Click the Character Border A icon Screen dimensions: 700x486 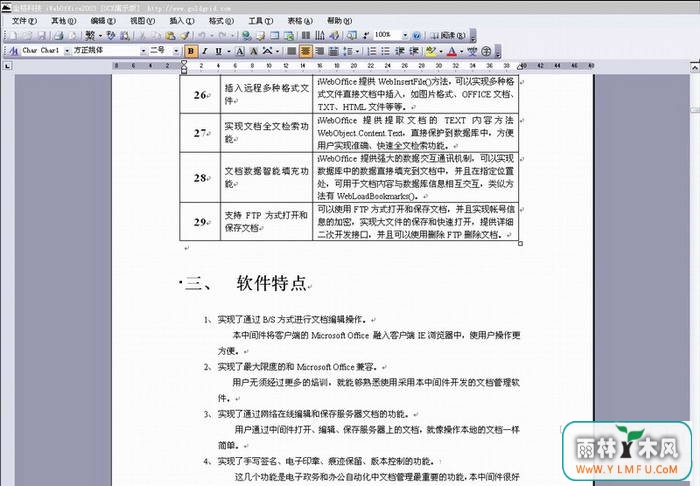240,51
